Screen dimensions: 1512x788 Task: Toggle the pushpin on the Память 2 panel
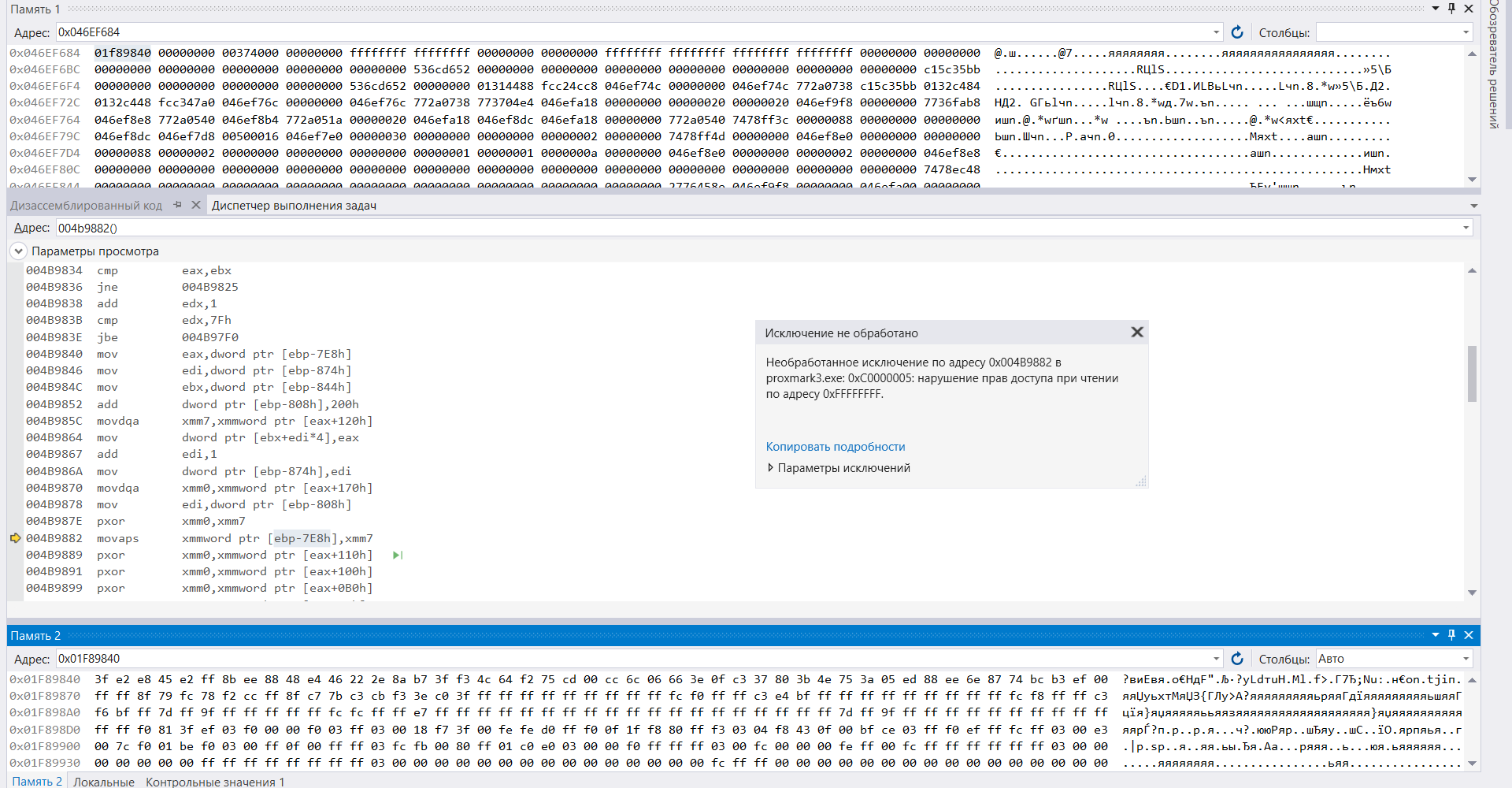coord(1451,635)
